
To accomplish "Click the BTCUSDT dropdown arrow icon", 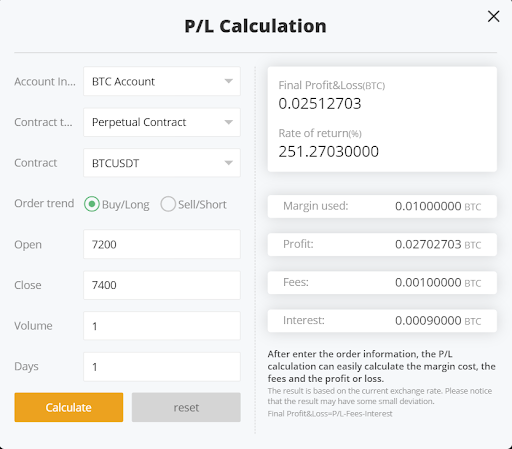I will pos(228,163).
